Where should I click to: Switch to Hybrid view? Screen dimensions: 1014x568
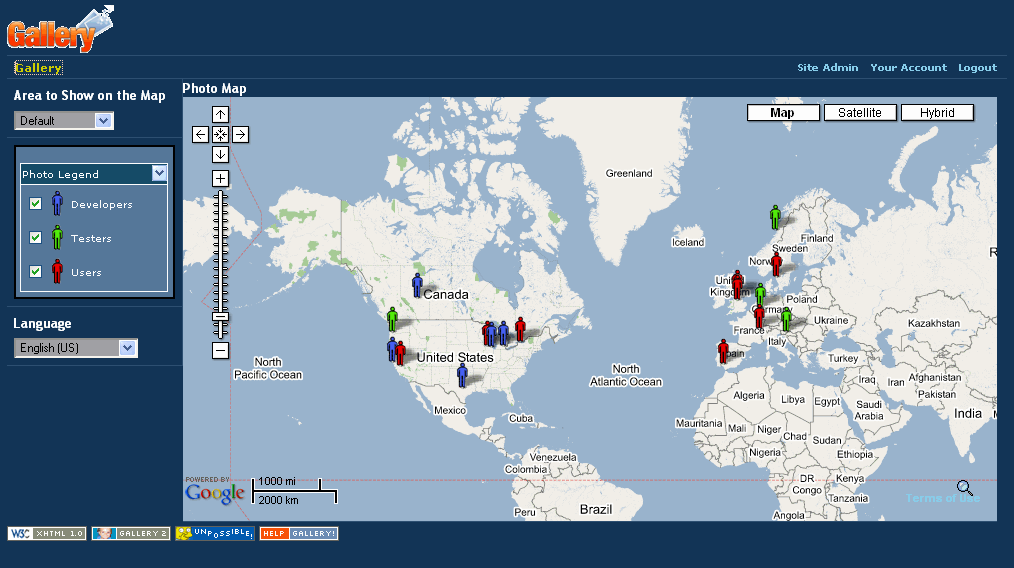pyautogui.click(x=937, y=113)
